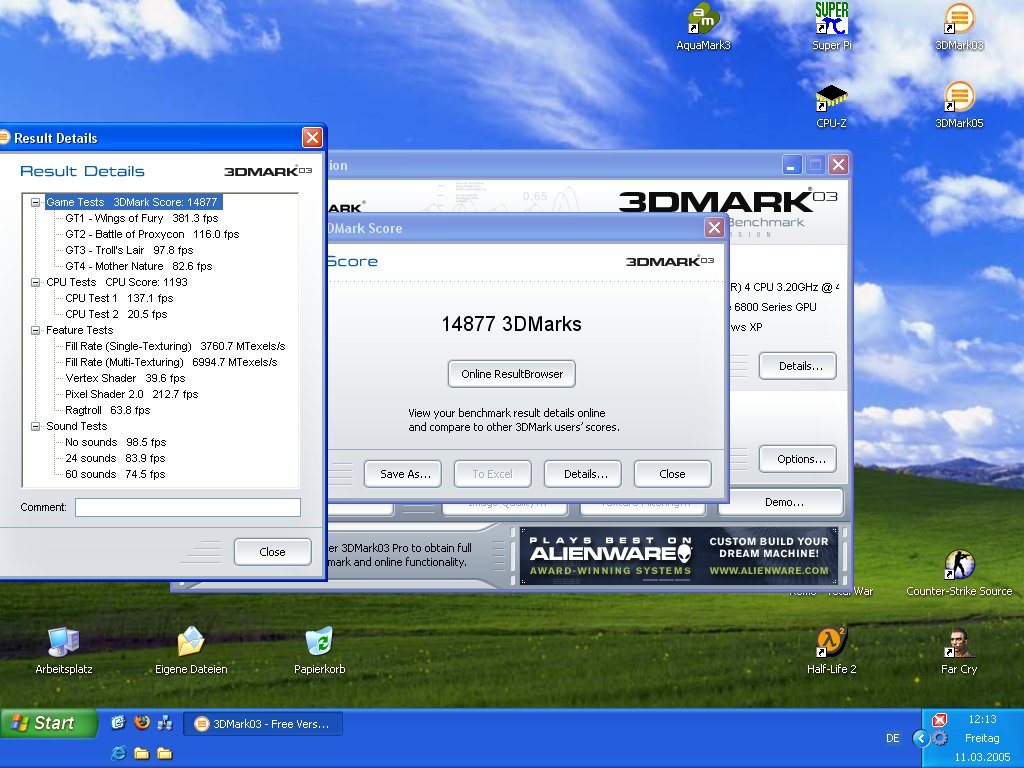This screenshot has width=1024, height=768.
Task: Select GT2 - Battle of Proxycon row
Action: (152, 234)
